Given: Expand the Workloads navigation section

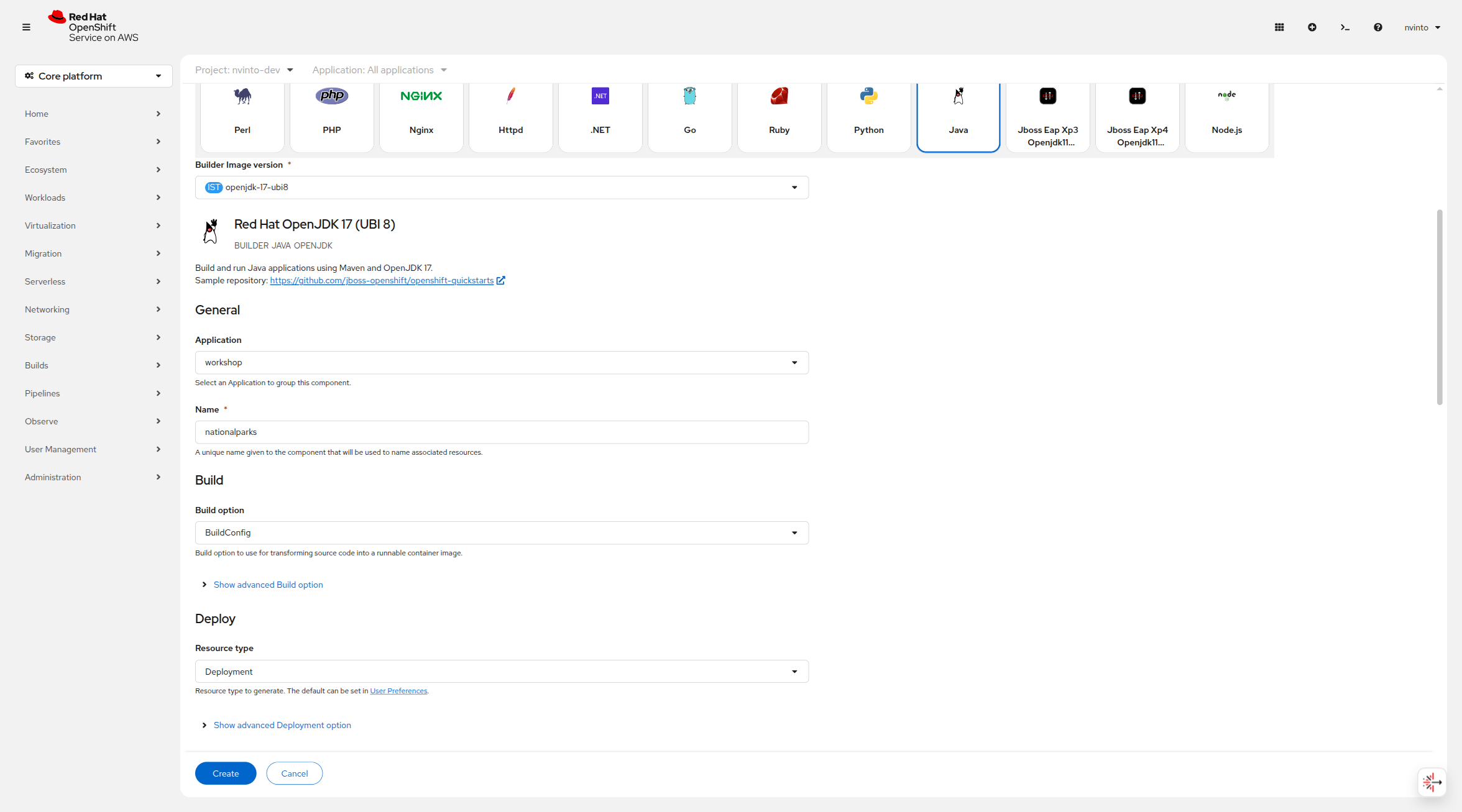Looking at the screenshot, I should 93,198.
